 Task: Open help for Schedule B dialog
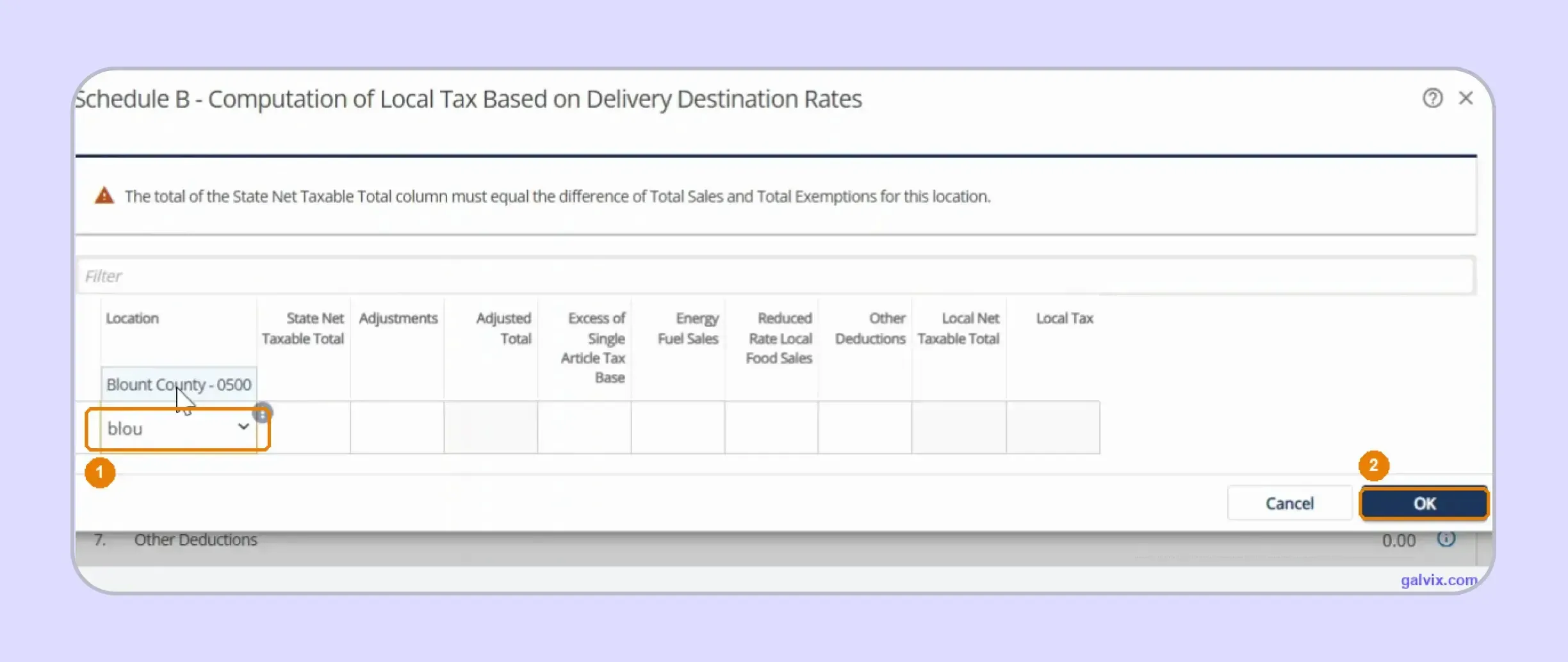point(1433,98)
